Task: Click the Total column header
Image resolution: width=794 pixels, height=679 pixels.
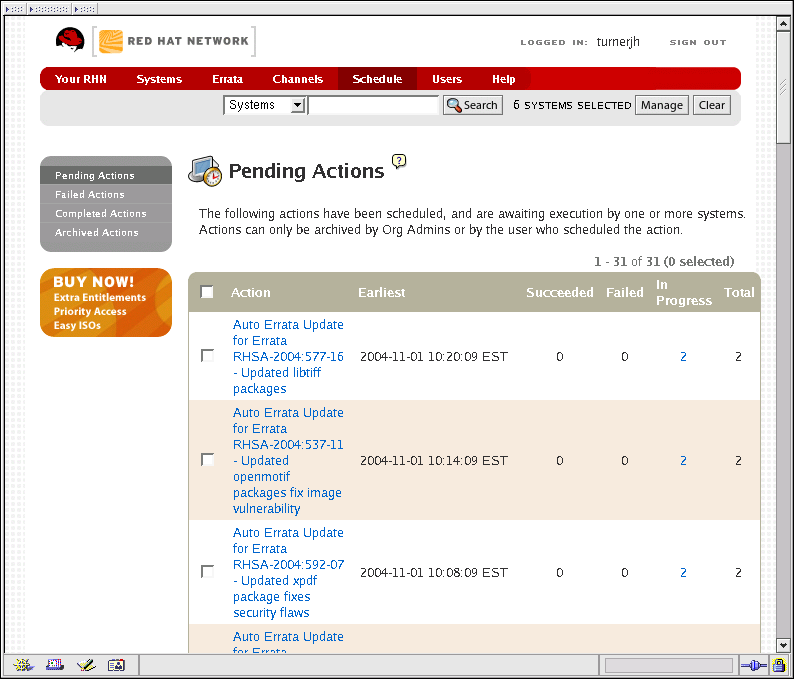Action: (x=739, y=293)
